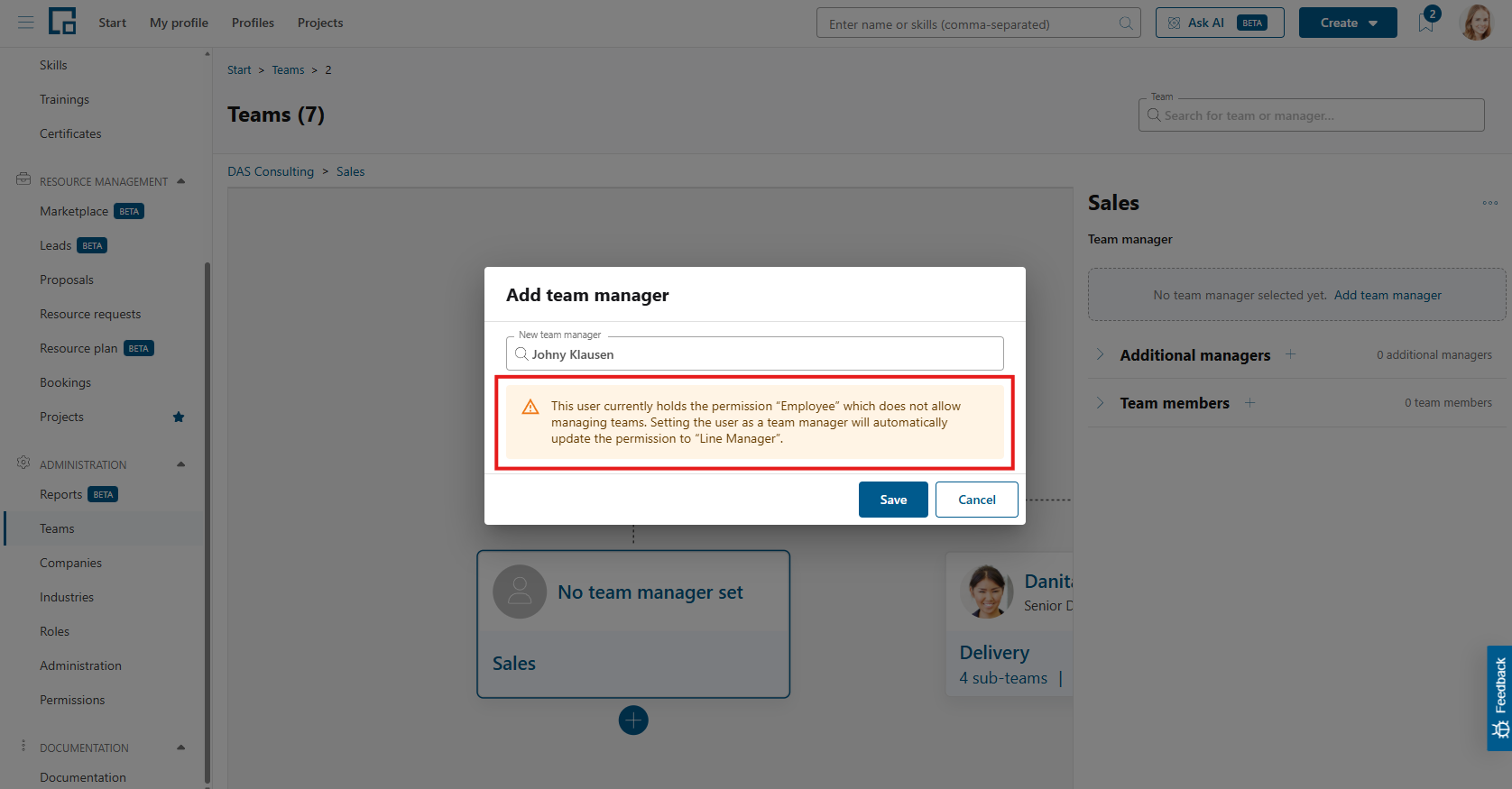Open the Create dropdown button
1512x789 pixels.
tap(1348, 23)
